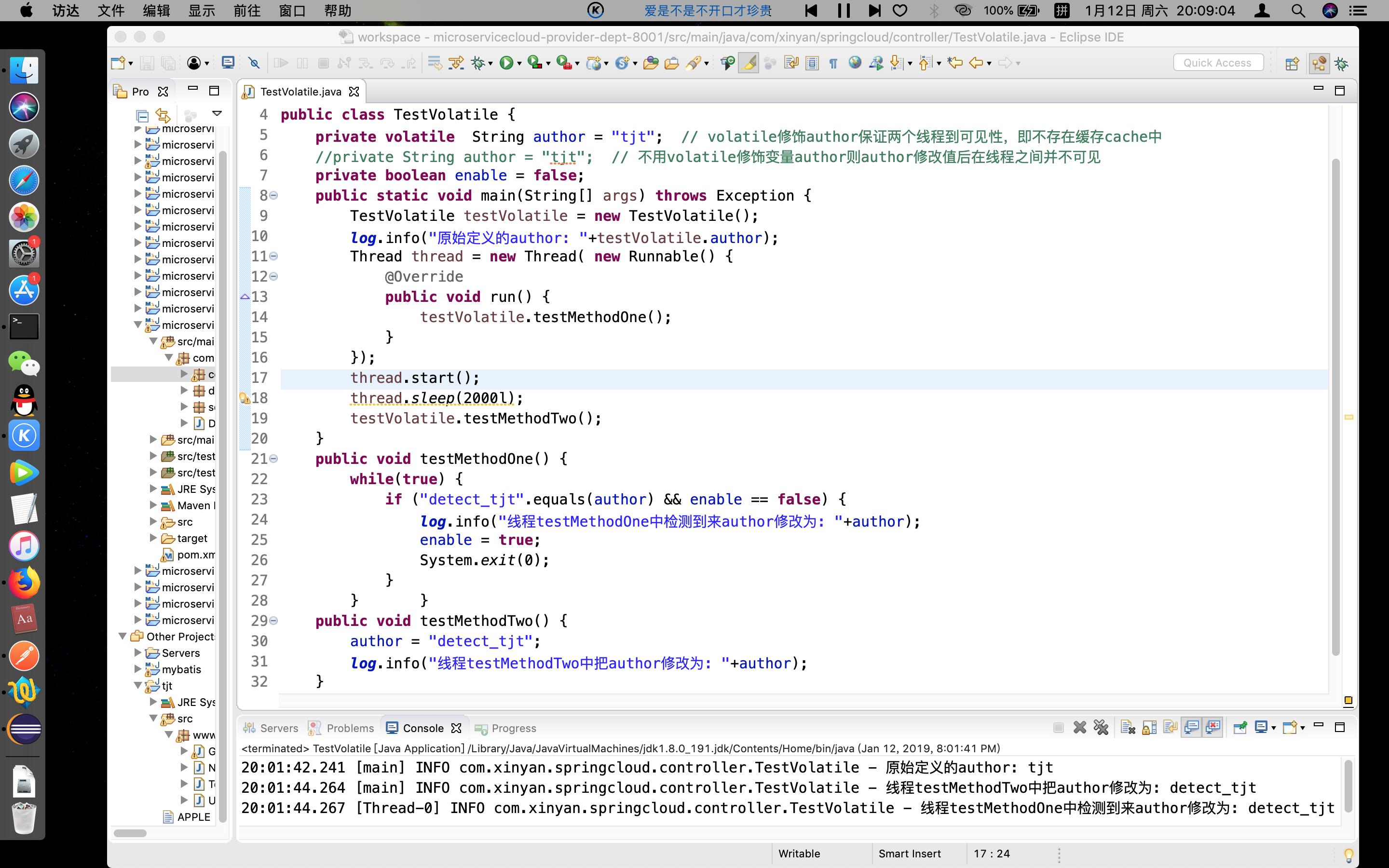Screen dimensions: 1389x868
Task: Open the Run button dropdown arrow
Action: (519, 64)
